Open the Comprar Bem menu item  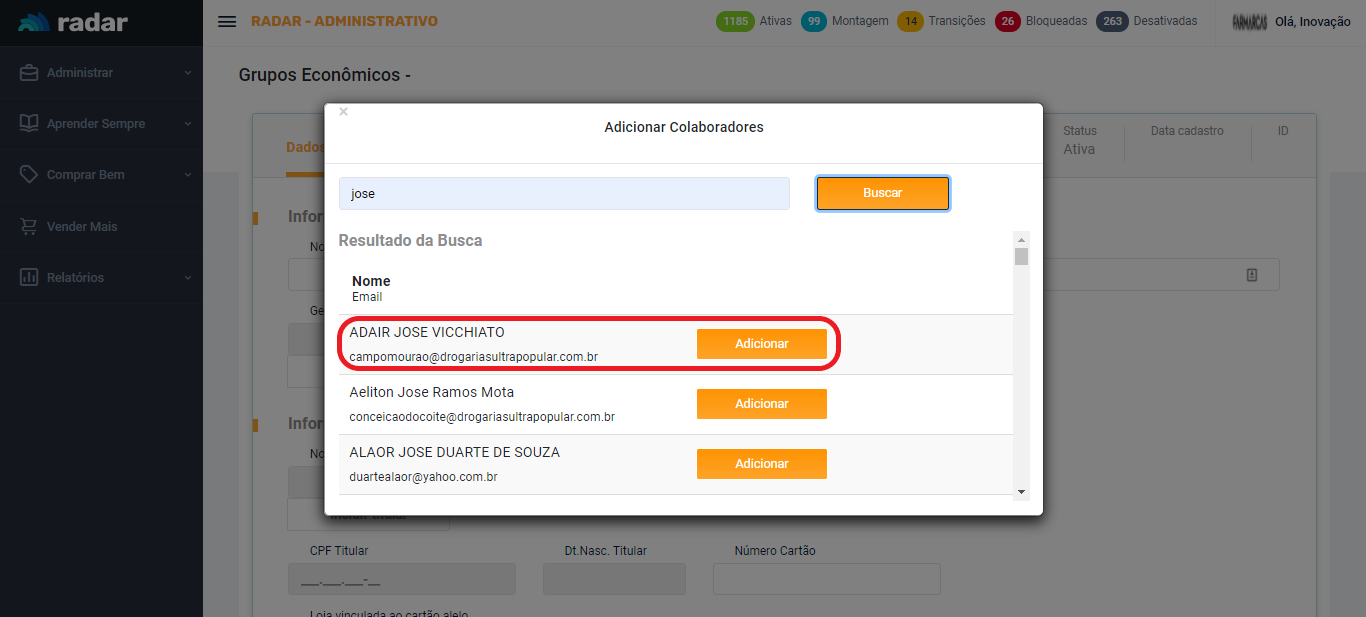pos(85,175)
